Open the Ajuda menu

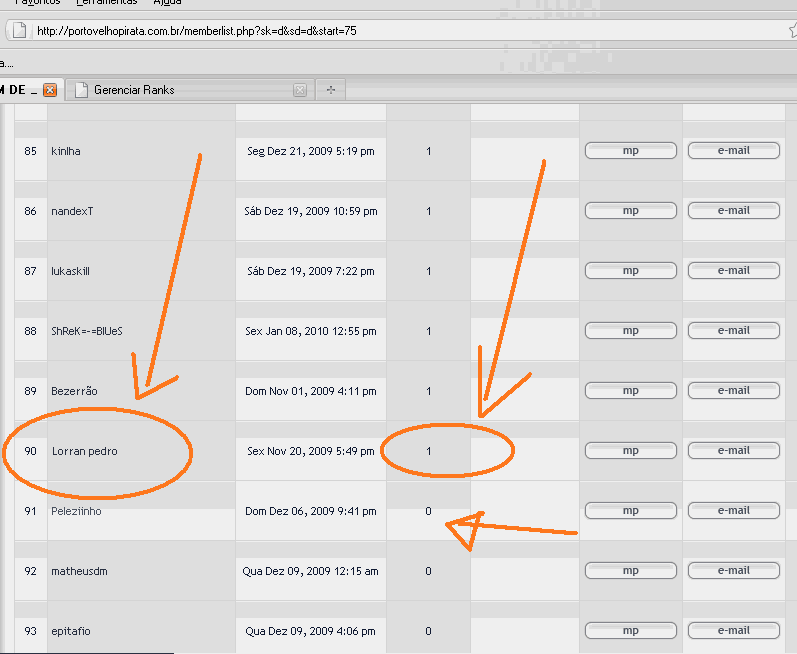(167, 2)
